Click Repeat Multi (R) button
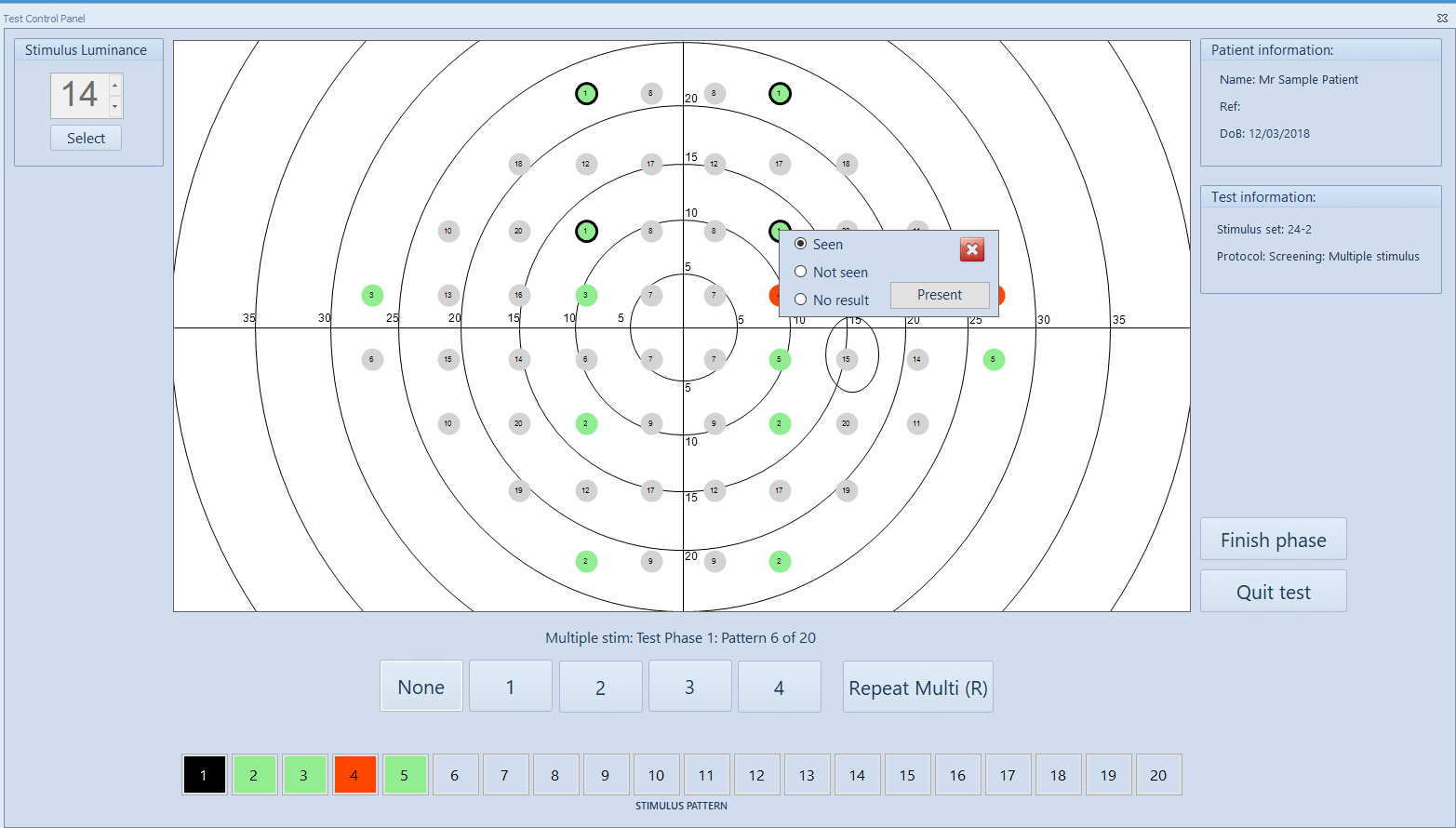 [x=917, y=688]
